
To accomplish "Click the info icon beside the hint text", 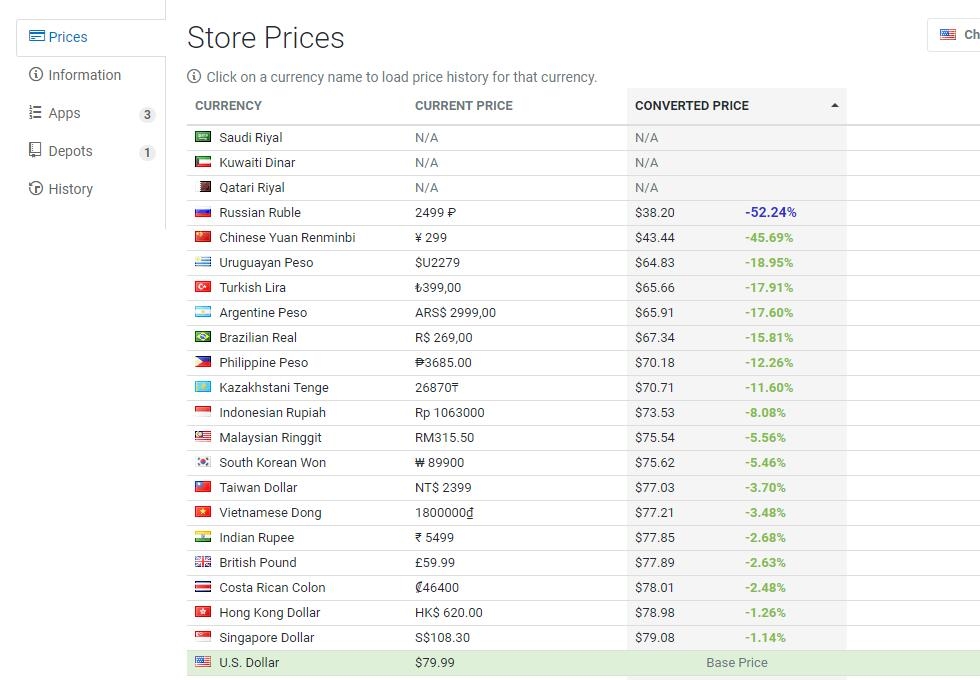I will 194,76.
